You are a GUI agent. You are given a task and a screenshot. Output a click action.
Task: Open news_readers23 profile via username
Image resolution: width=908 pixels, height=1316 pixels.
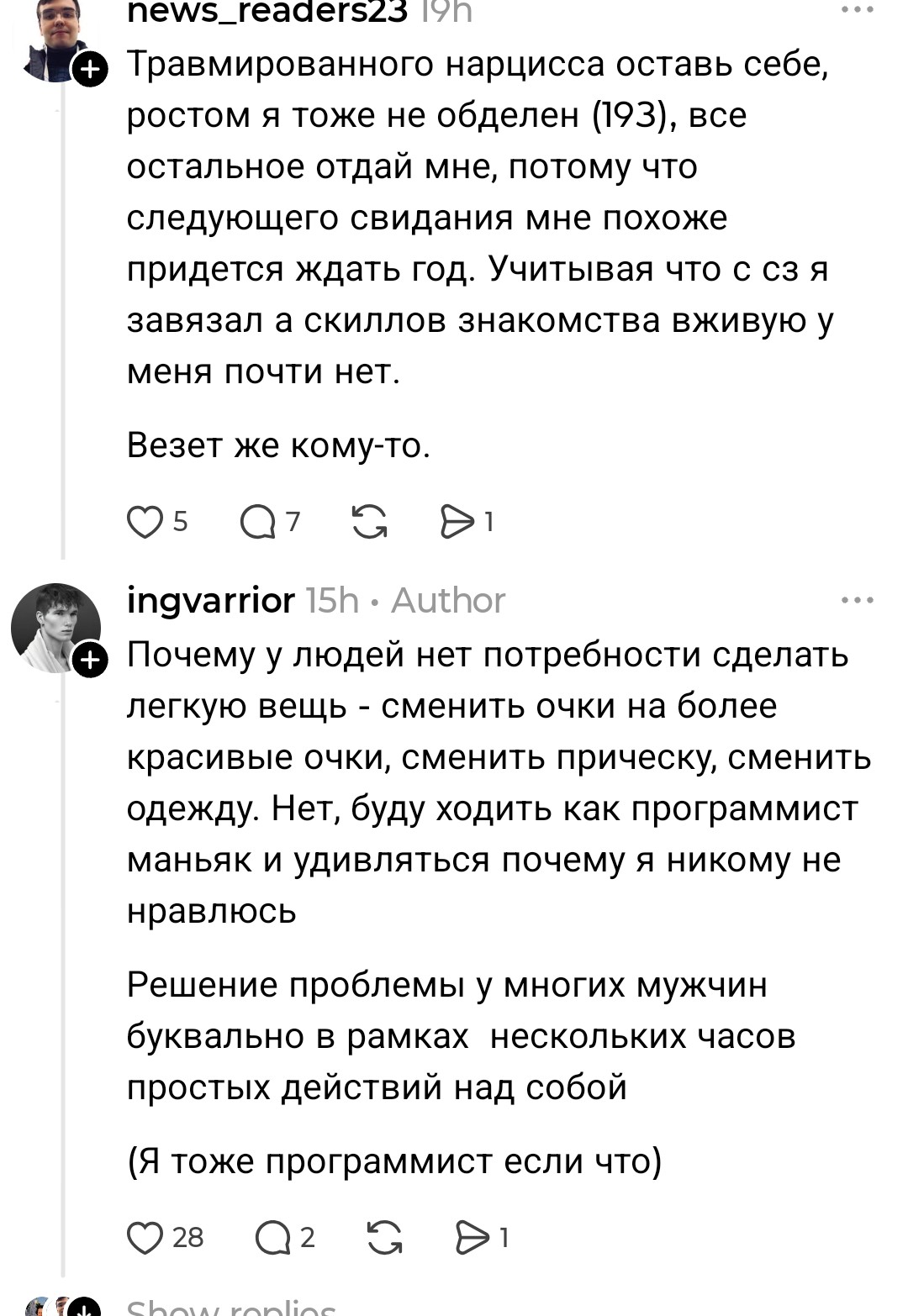[267, 12]
